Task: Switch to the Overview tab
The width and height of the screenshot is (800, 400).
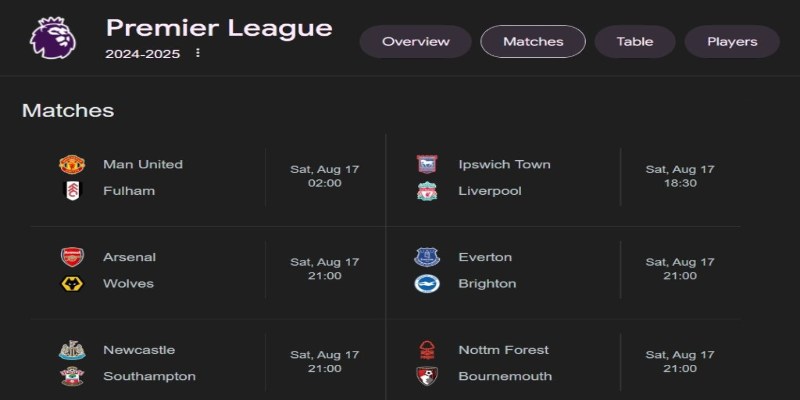Action: (416, 42)
